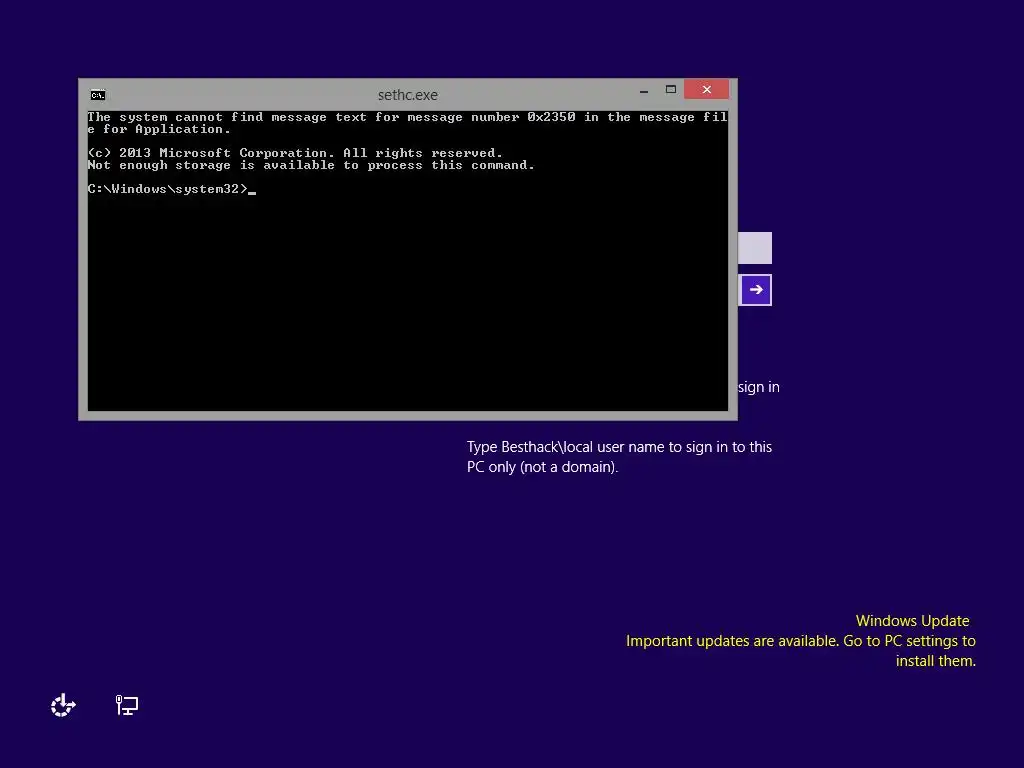
Task: Click the "Type Besthack\local user name" hint
Action: 619,456
